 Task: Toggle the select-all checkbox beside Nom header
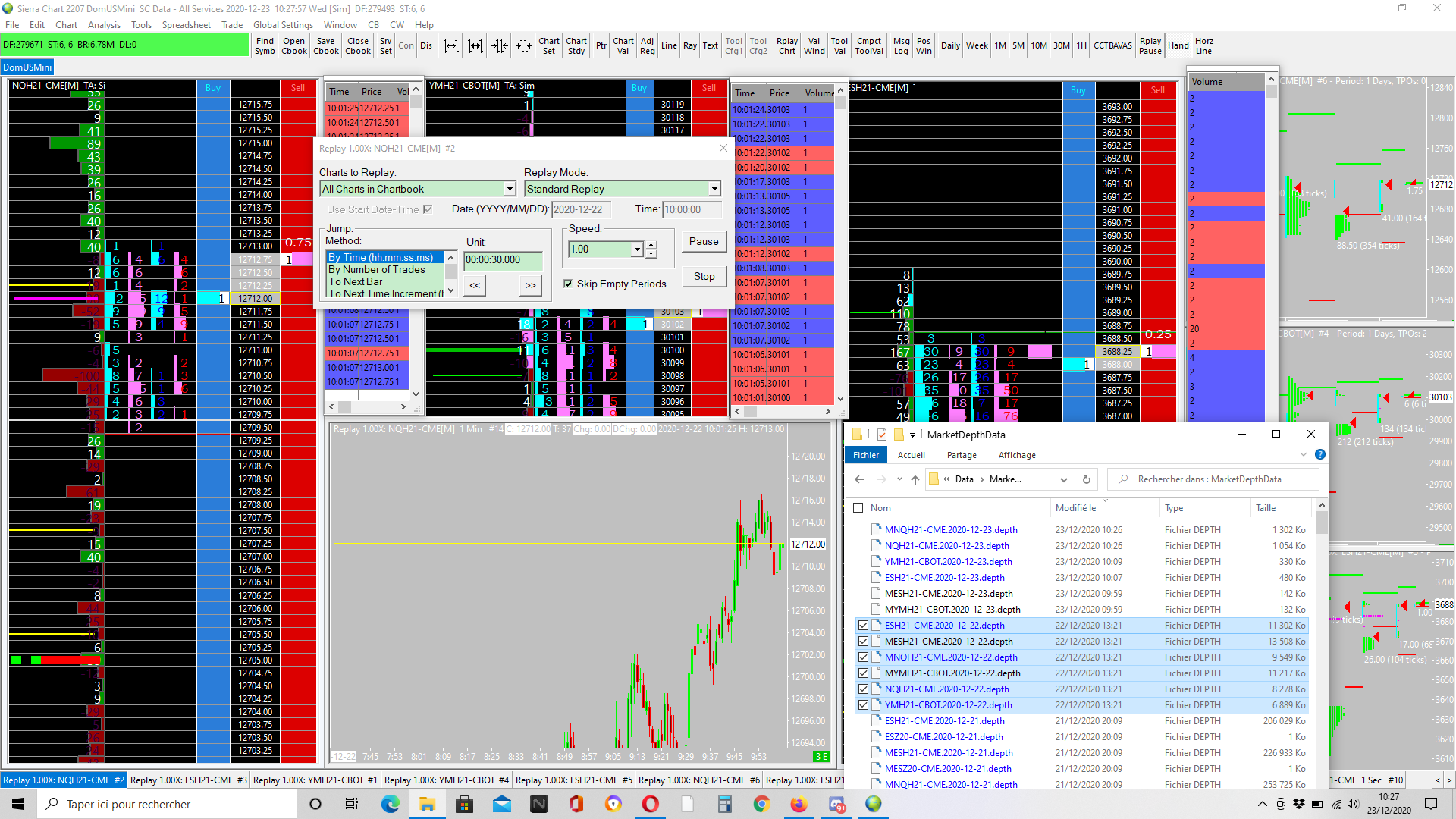(858, 508)
